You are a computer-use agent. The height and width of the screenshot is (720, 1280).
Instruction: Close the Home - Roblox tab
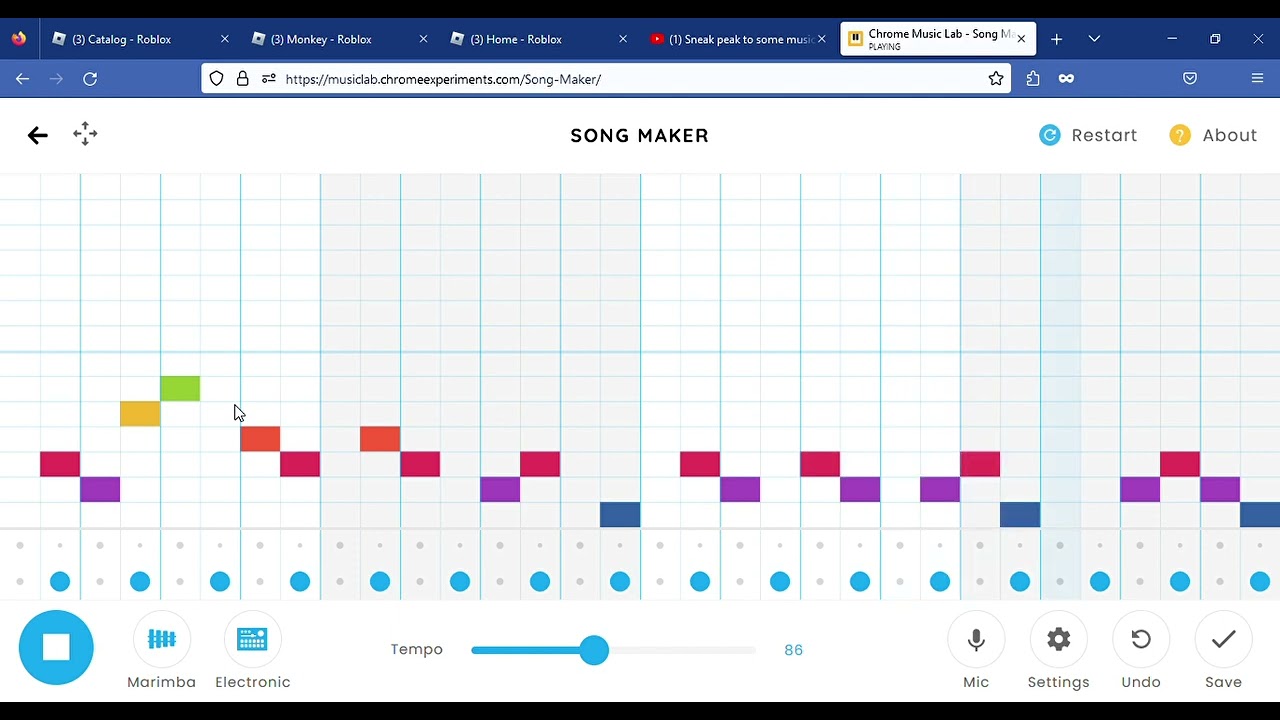pos(623,39)
